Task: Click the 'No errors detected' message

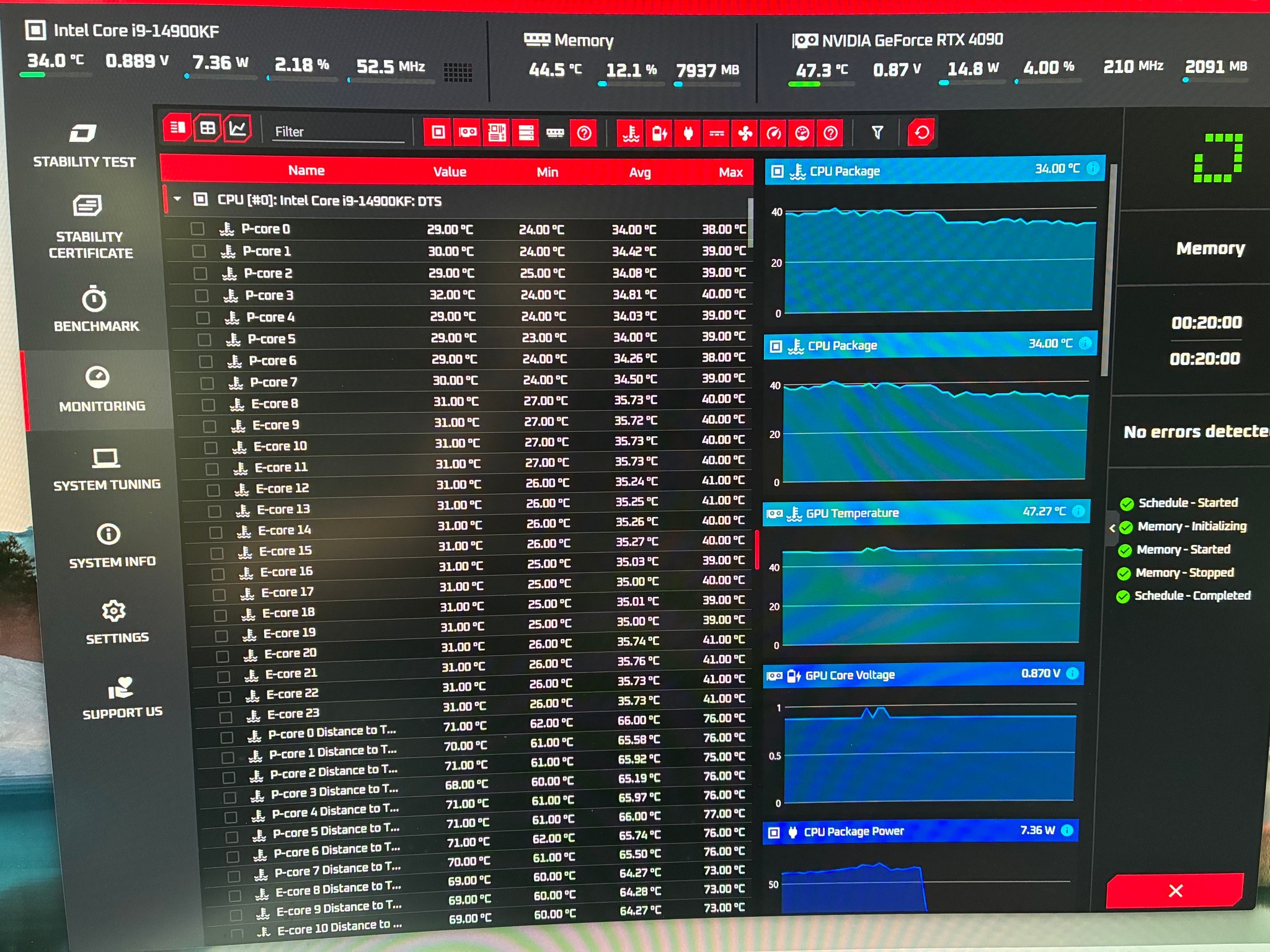Action: pyautogui.click(x=1197, y=431)
